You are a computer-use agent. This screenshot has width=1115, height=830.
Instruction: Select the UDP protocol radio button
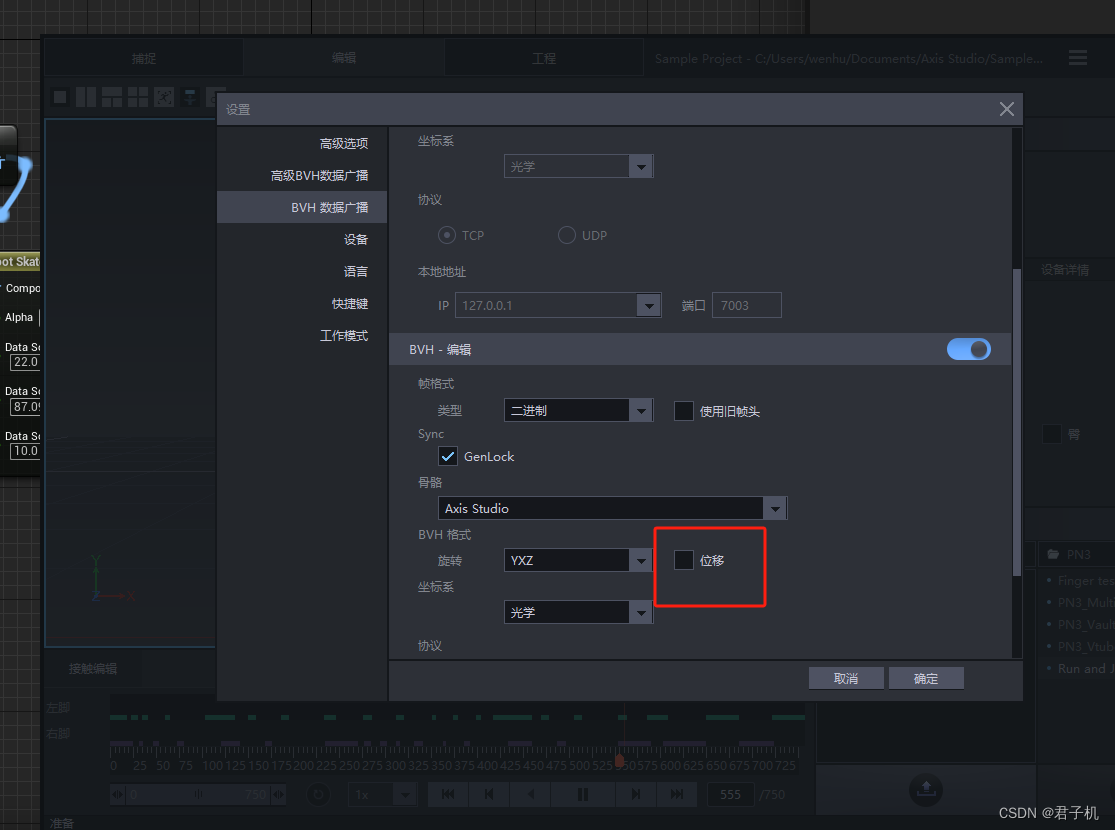(566, 235)
